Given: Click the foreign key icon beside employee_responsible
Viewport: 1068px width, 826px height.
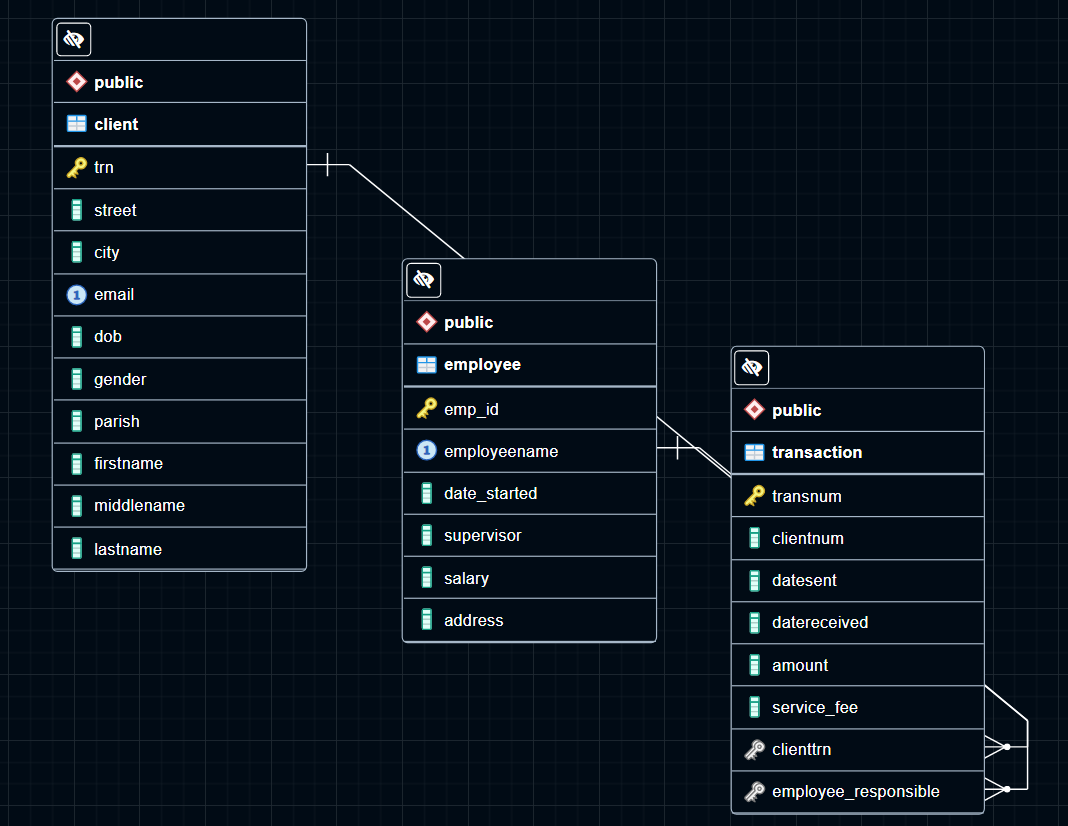Looking at the screenshot, I should click(753, 791).
